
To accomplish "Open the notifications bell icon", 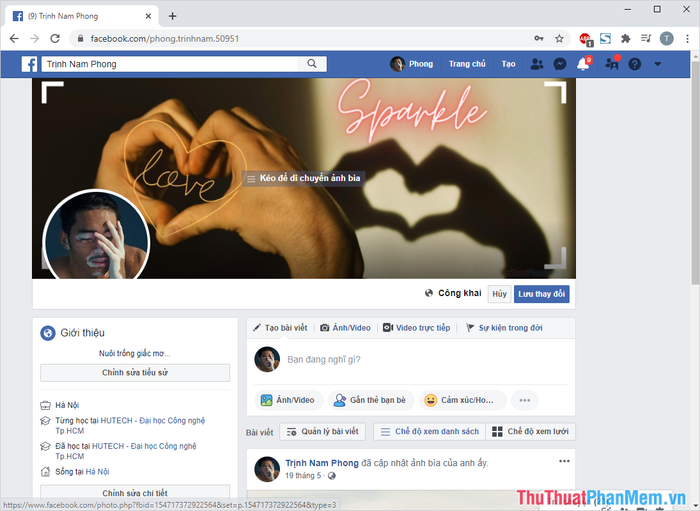I will [583, 64].
